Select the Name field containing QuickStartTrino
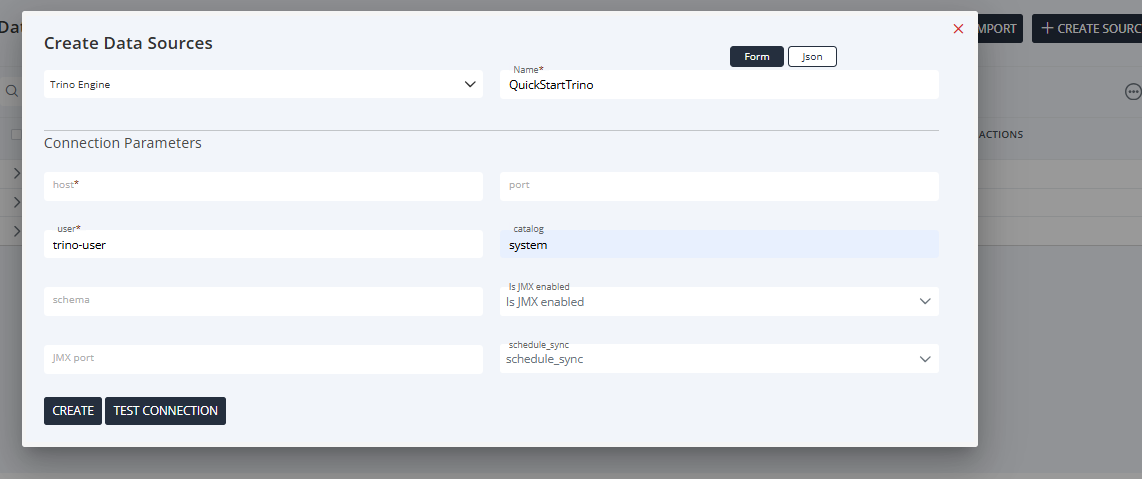This screenshot has height=479, width=1142. 718,85
